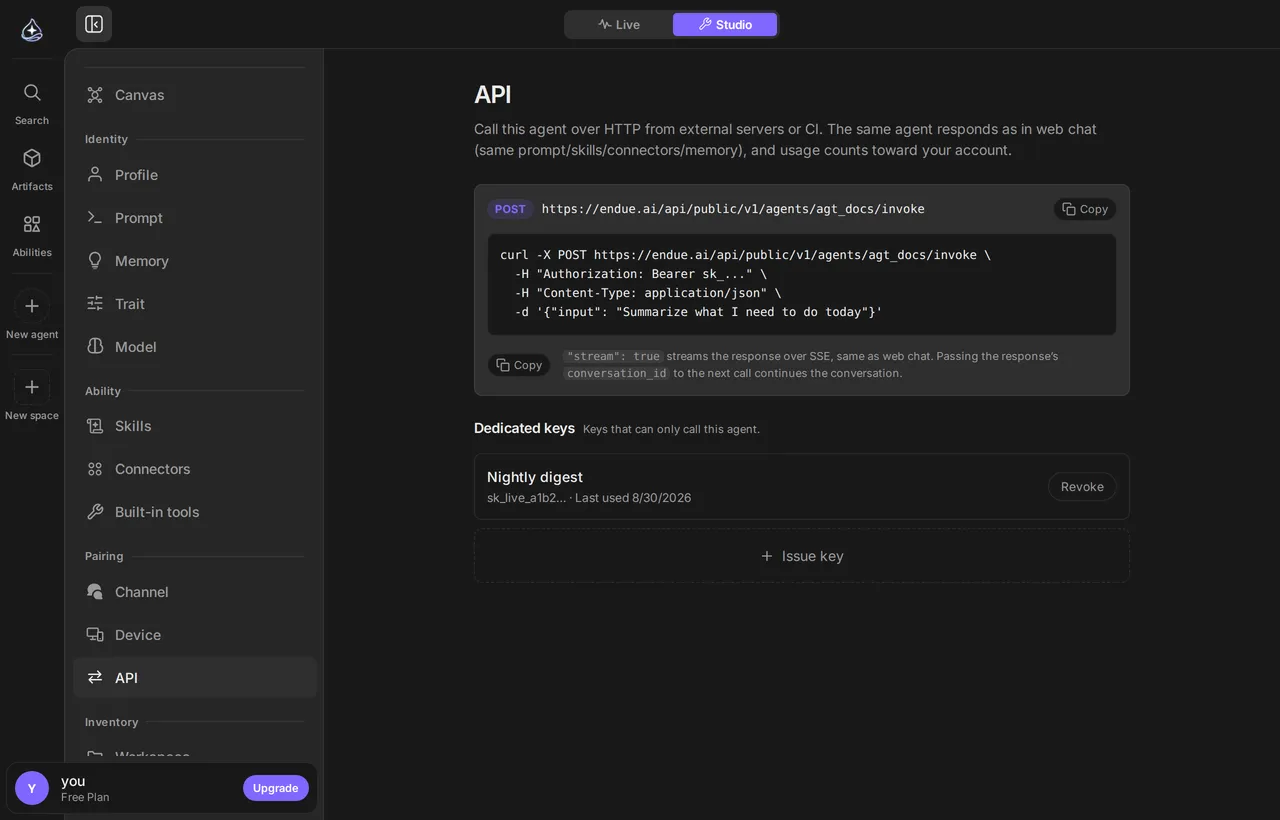Click the Dedicated keys heading
This screenshot has height=820, width=1280.
tap(524, 428)
